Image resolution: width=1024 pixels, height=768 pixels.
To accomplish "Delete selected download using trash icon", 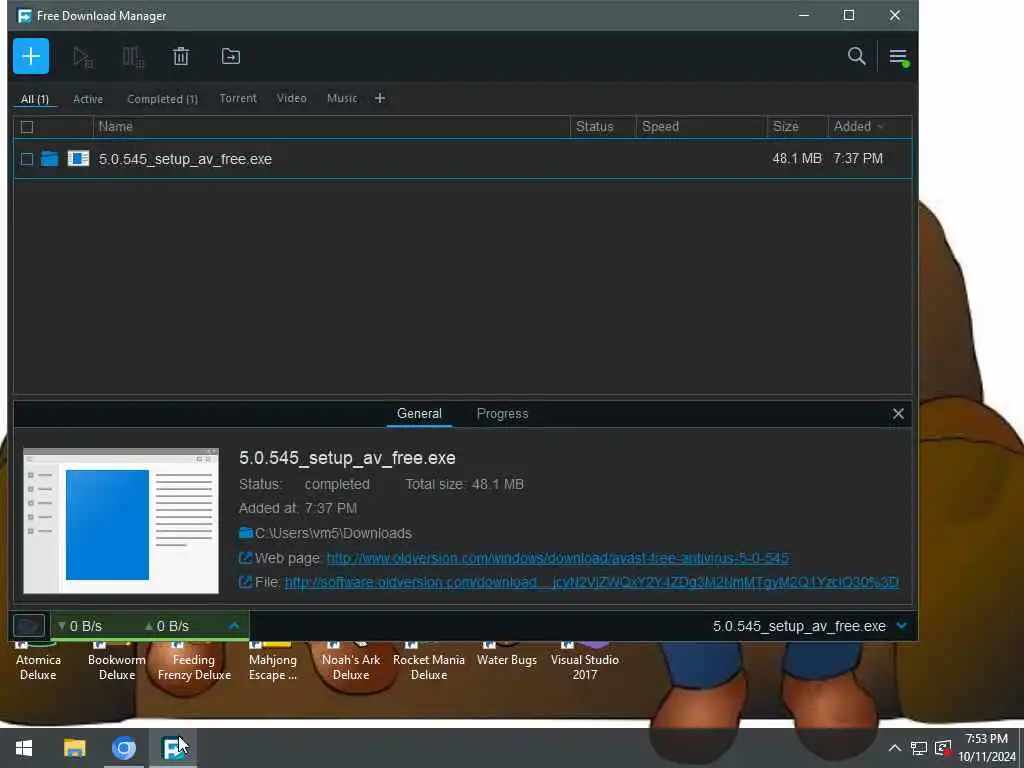I will point(181,57).
